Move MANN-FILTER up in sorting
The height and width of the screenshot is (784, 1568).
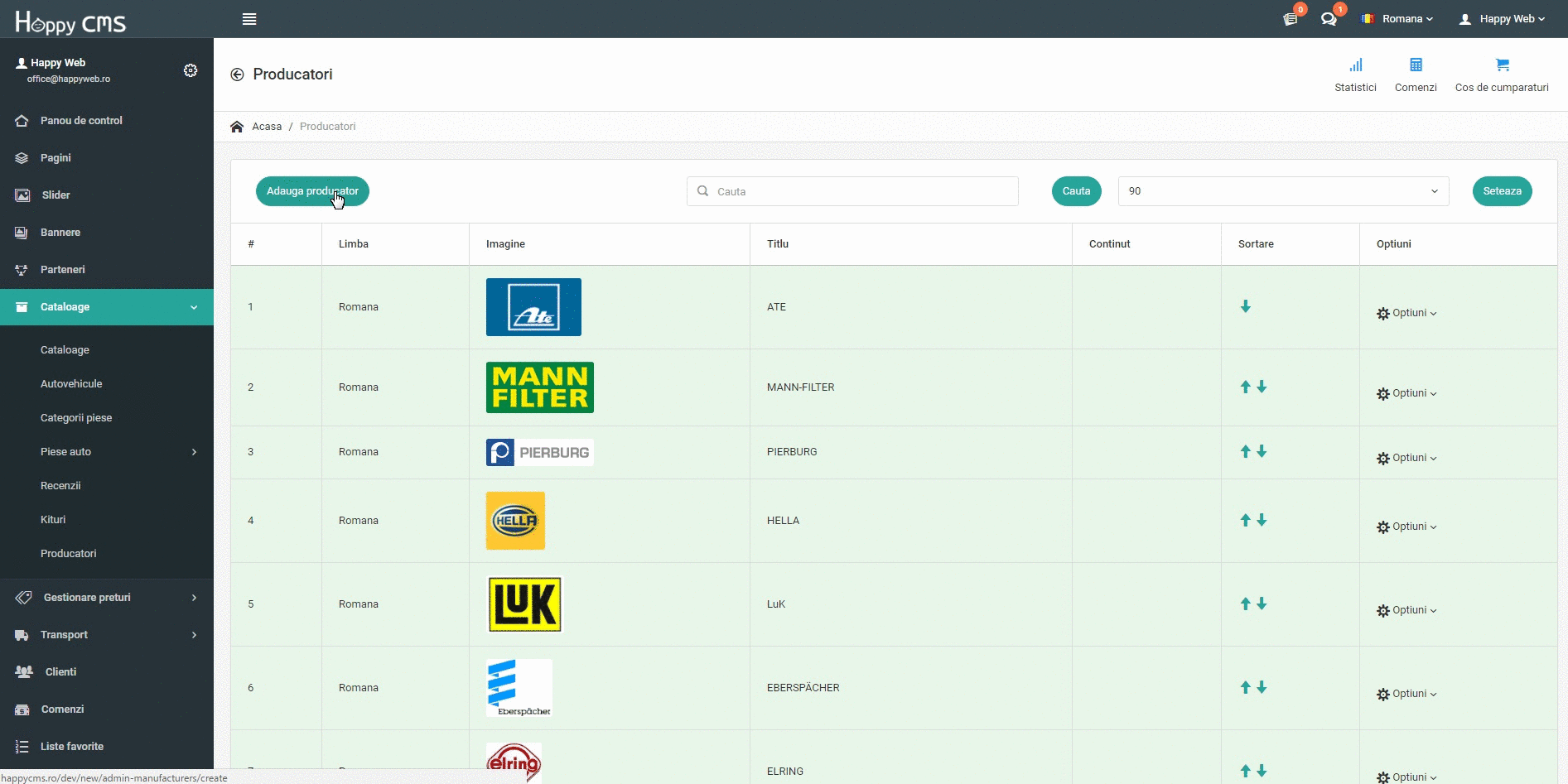tap(1245, 387)
